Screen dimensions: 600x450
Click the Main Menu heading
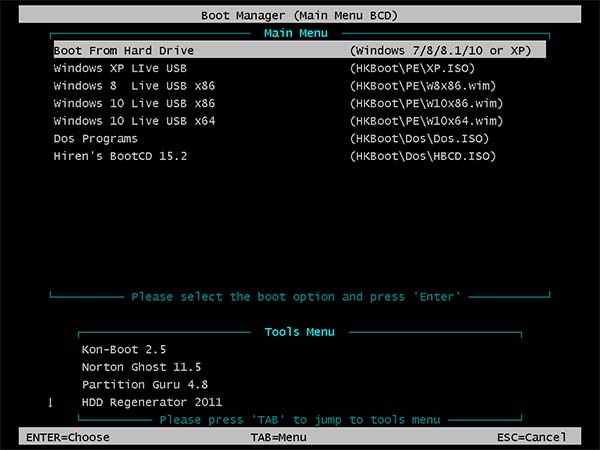[x=296, y=33]
